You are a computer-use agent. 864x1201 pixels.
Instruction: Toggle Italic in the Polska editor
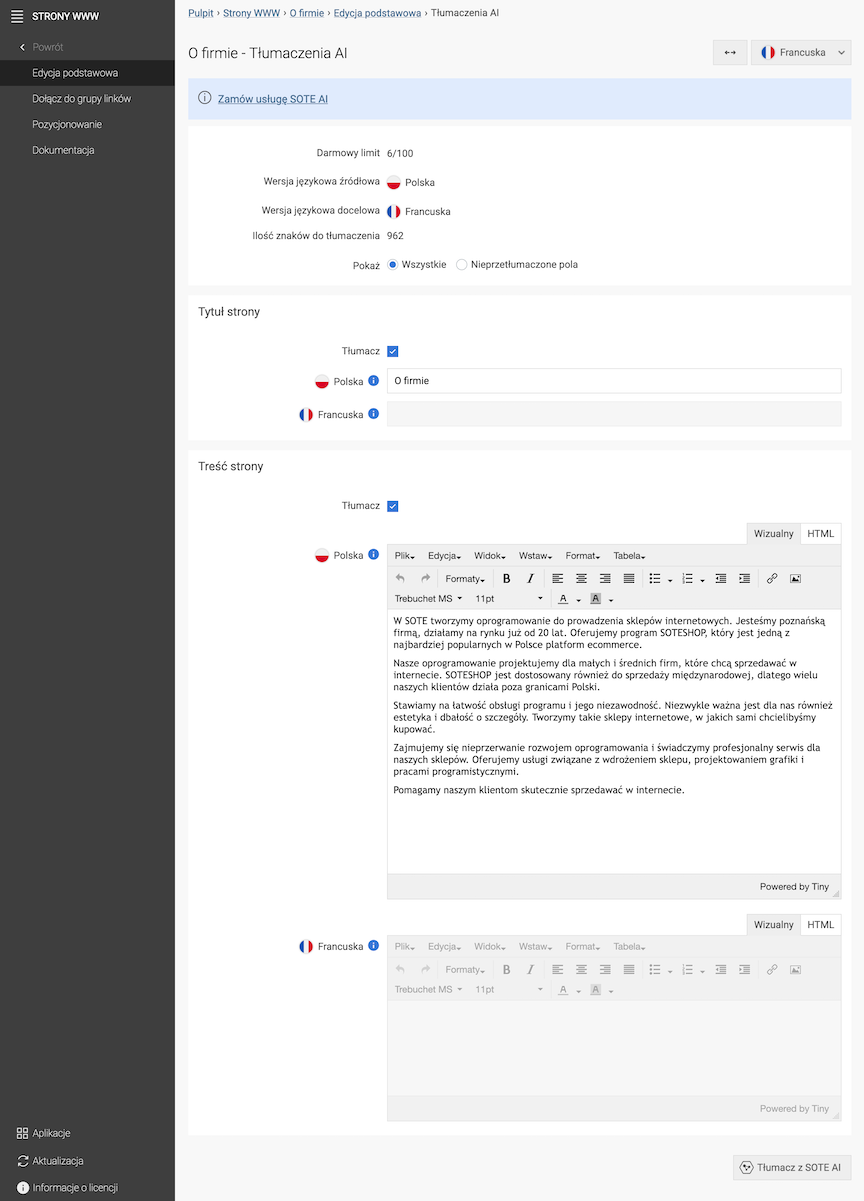(530, 578)
